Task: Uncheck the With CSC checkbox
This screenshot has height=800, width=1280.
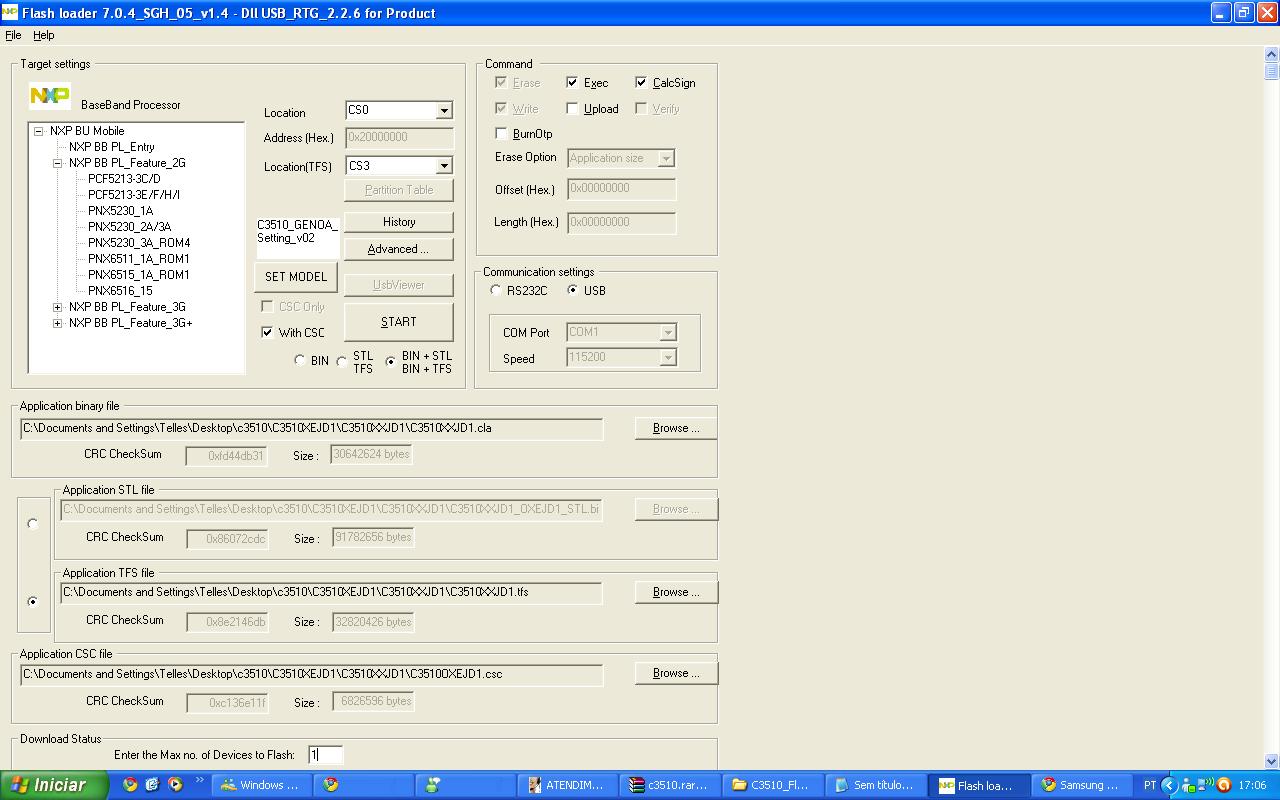Action: [x=267, y=332]
